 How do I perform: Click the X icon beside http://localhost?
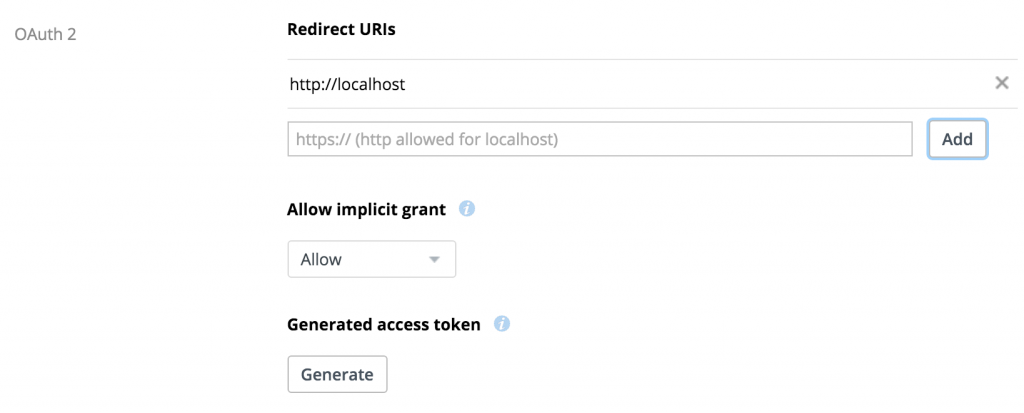click(1001, 83)
